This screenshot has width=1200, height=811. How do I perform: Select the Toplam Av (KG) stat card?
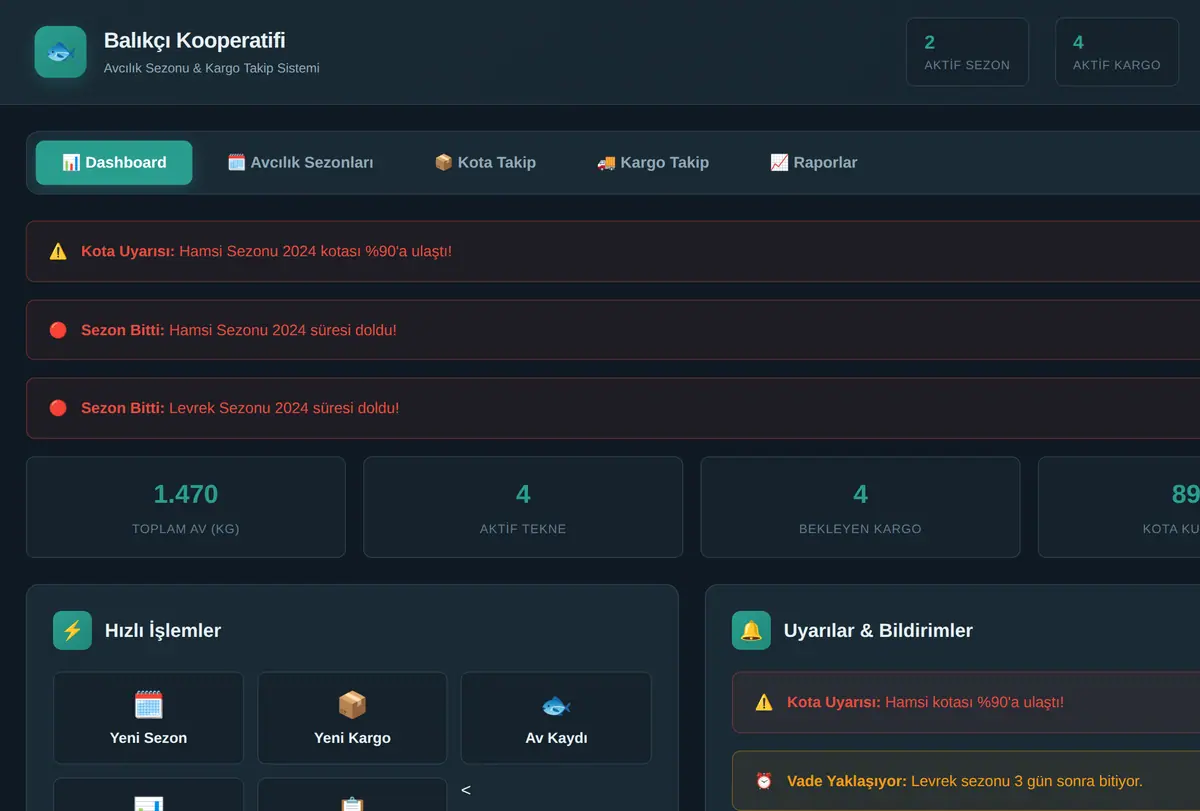coord(186,507)
